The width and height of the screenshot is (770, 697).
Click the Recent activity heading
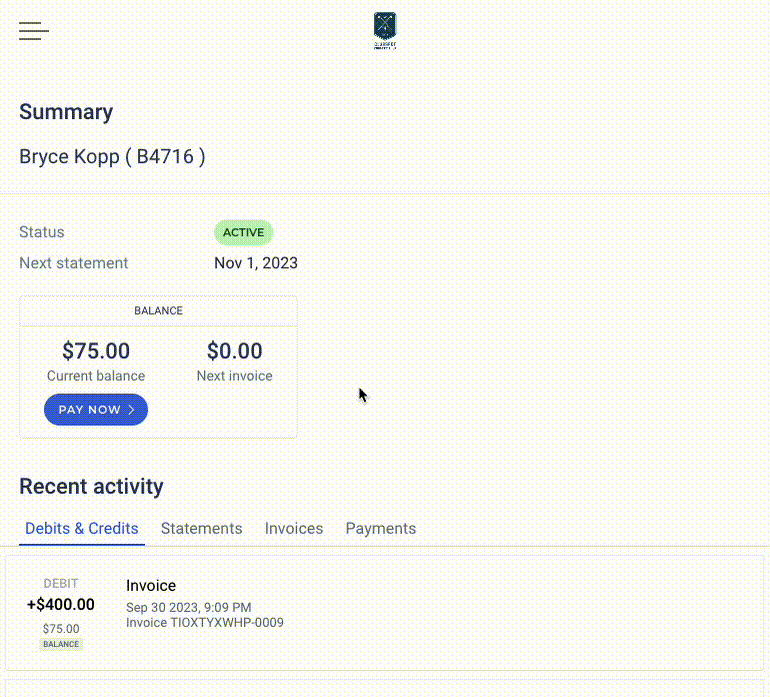click(91, 487)
